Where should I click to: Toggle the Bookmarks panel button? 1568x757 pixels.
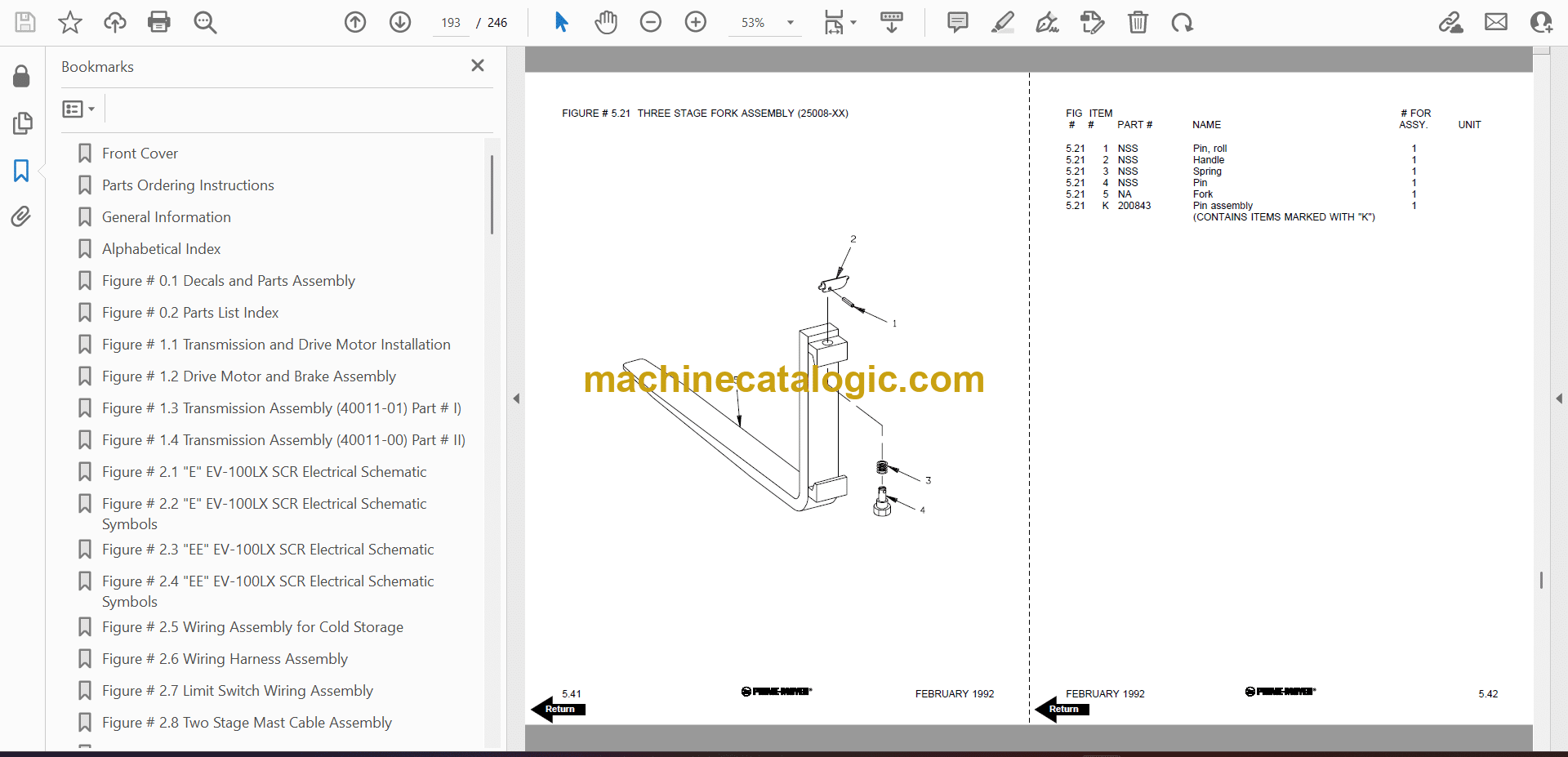pos(21,171)
